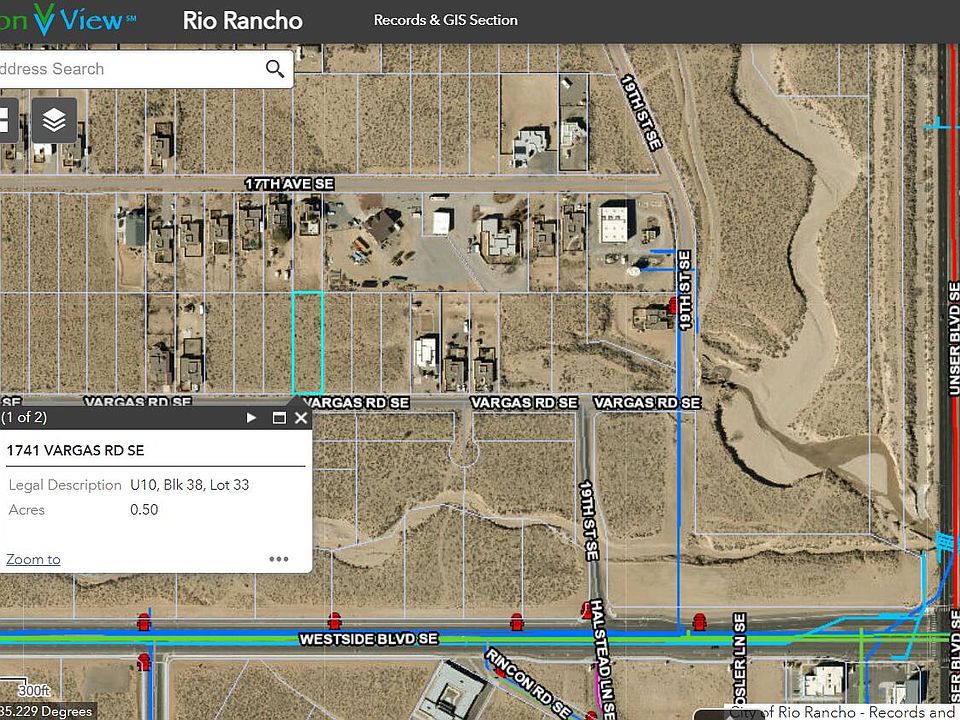Go to next feature arrow in popup
This screenshot has width=960, height=720.
[251, 418]
